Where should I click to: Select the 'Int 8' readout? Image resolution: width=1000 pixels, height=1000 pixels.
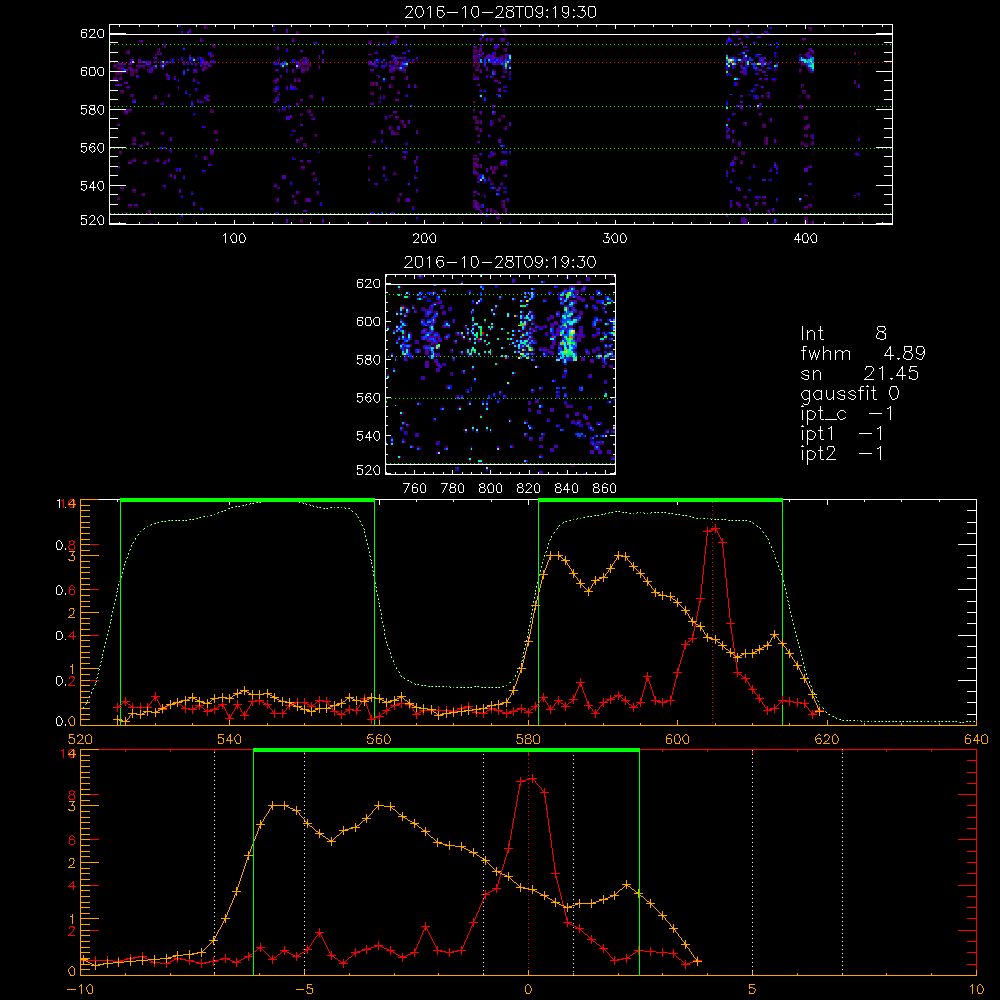(843, 334)
